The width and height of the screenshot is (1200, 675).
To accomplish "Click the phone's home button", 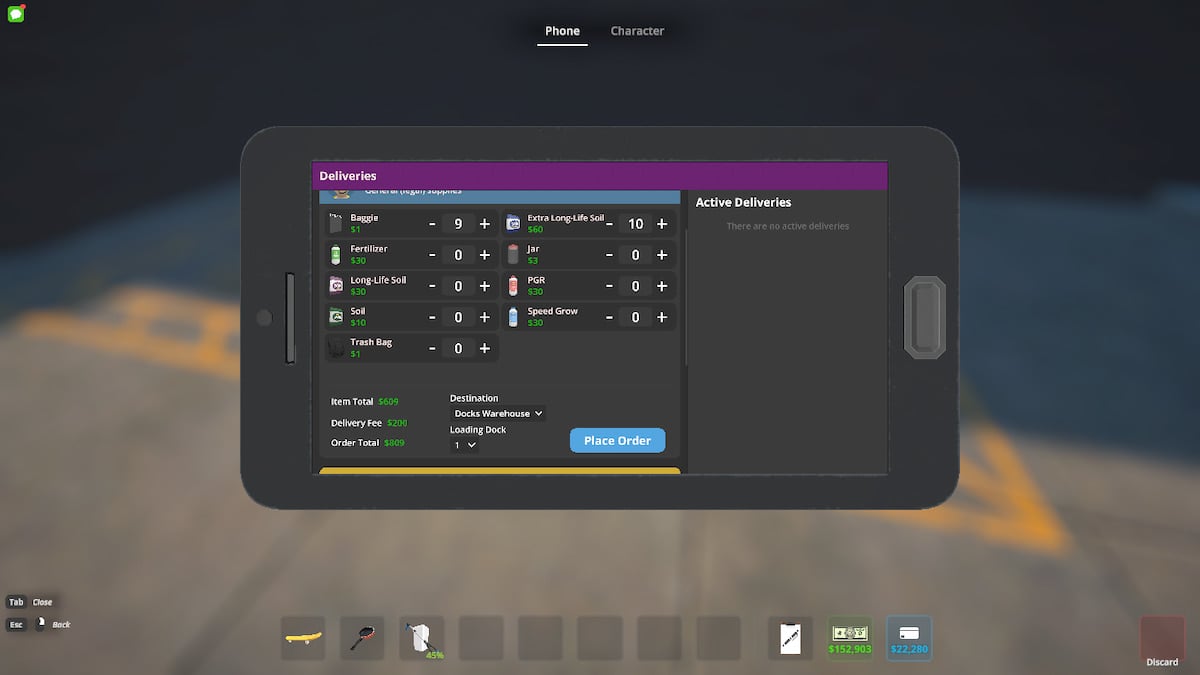I will click(x=924, y=318).
